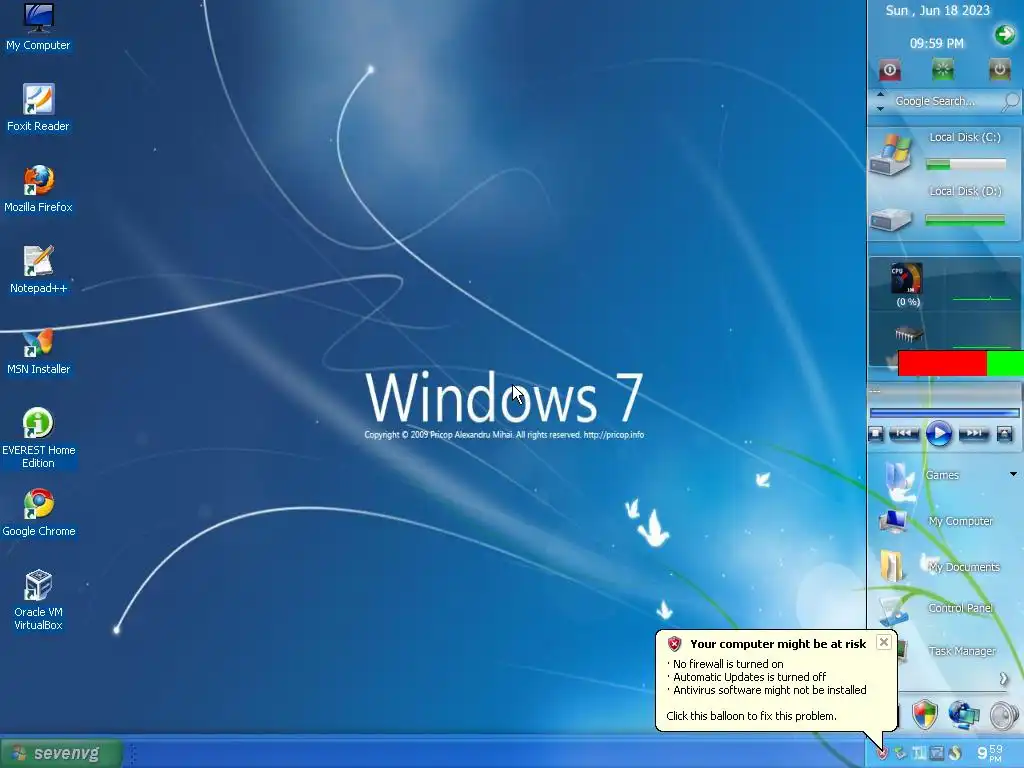The width and height of the screenshot is (1024, 768).
Task: Open Control Panel label in the sidebar
Action: [x=961, y=608]
